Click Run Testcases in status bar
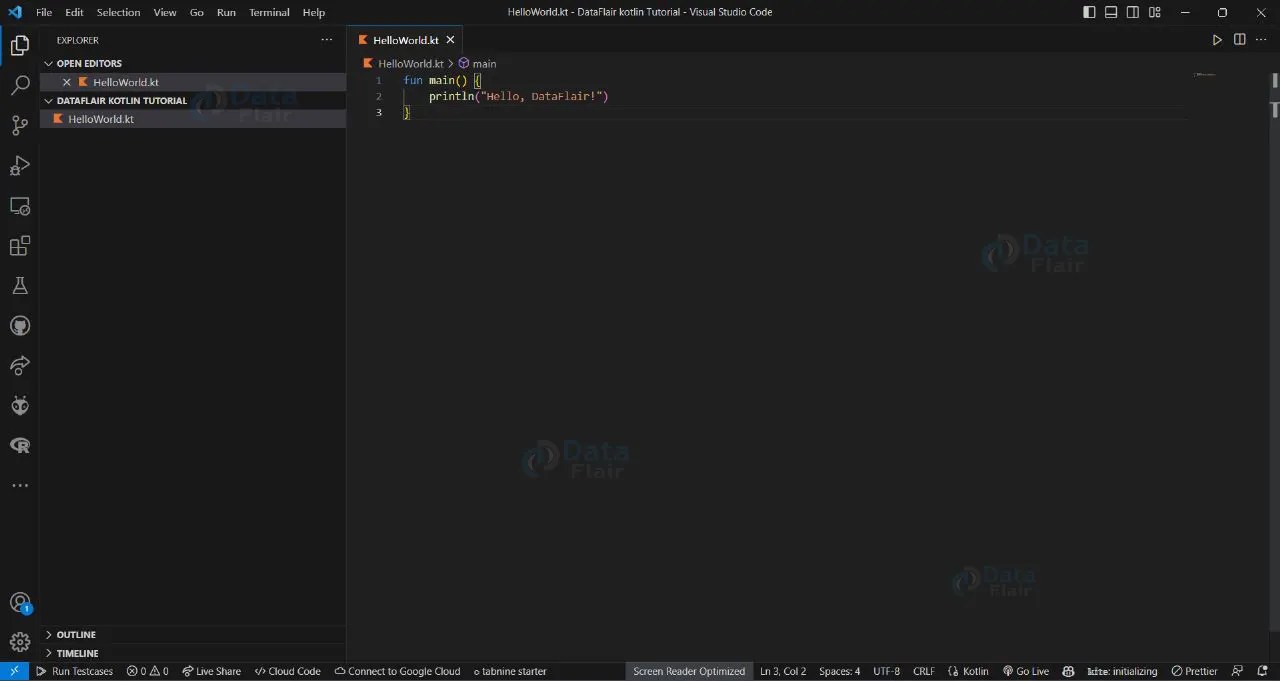The image size is (1280, 681). click(x=75, y=671)
